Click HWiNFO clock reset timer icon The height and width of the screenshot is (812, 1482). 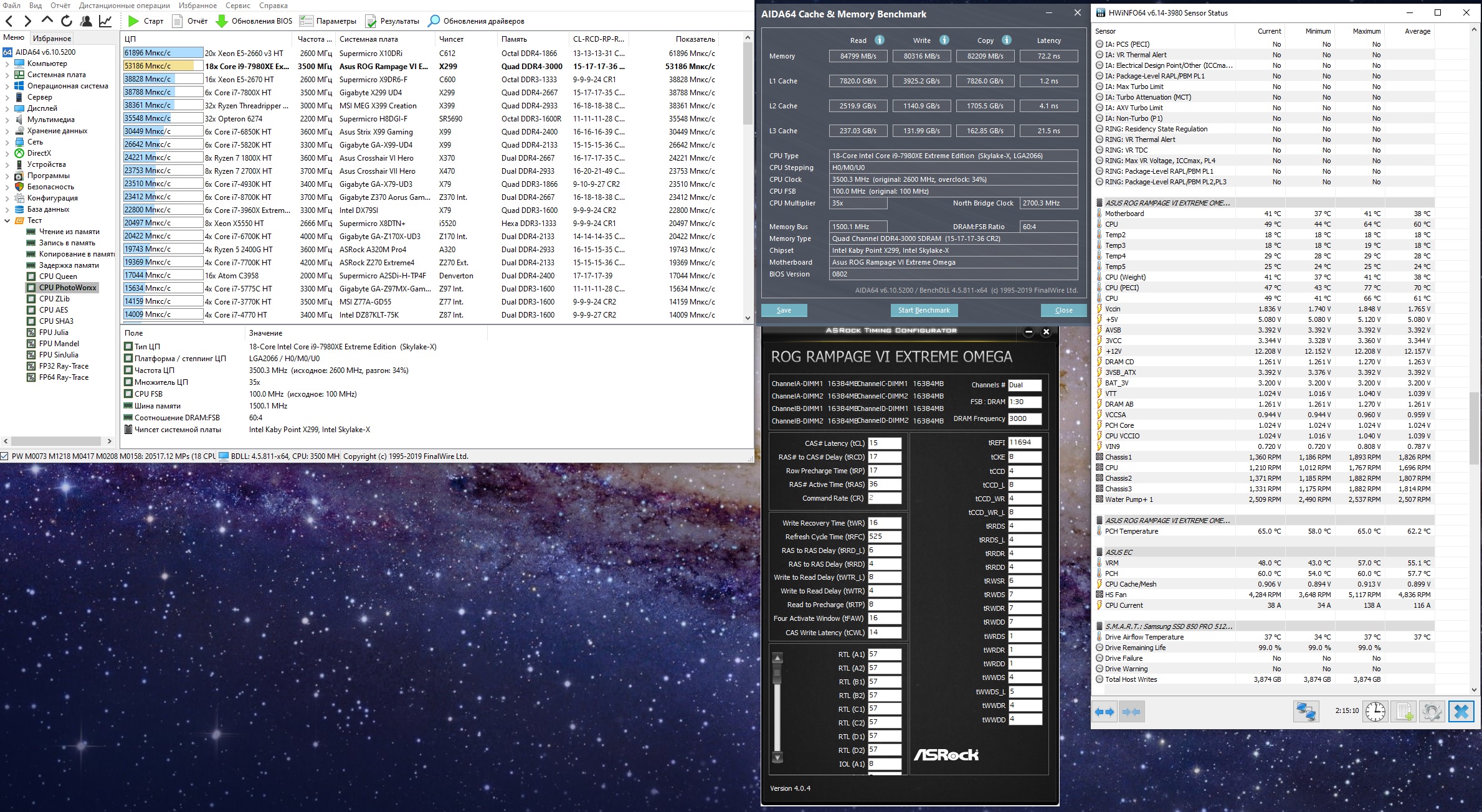click(x=1375, y=711)
